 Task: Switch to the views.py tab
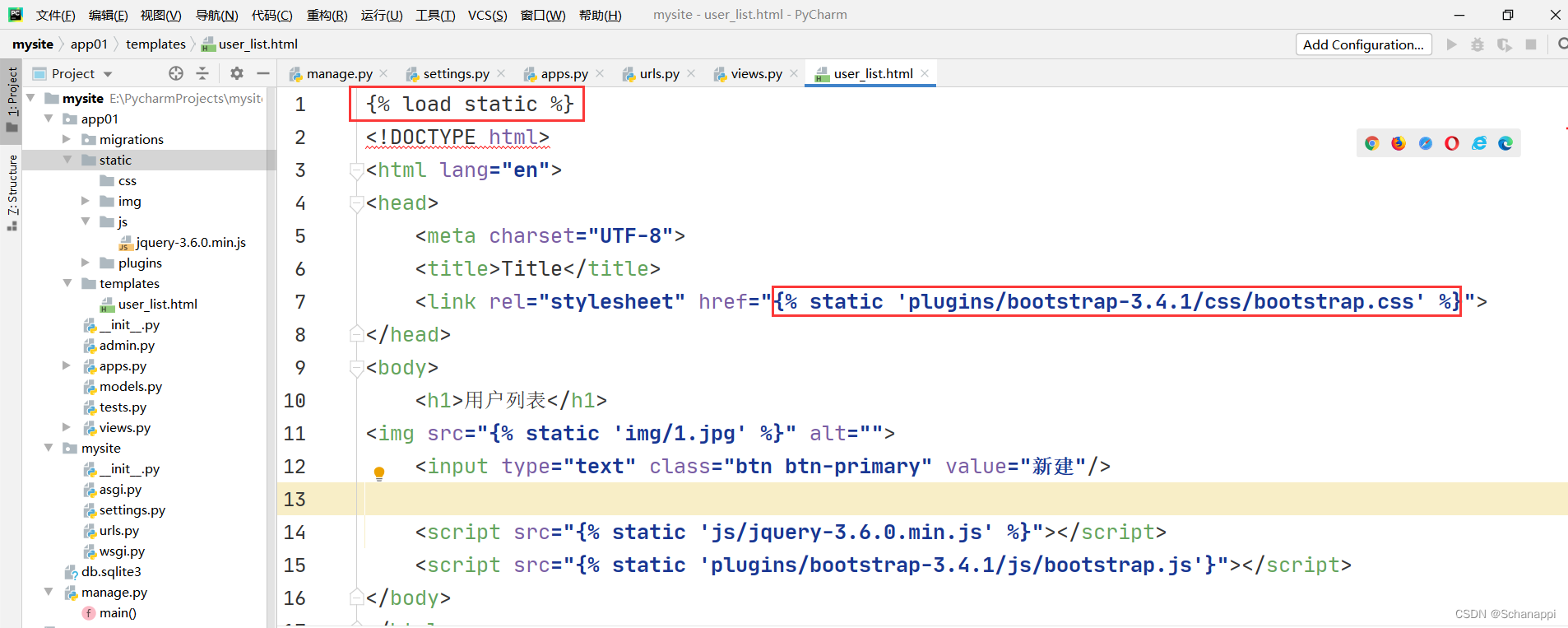(756, 73)
